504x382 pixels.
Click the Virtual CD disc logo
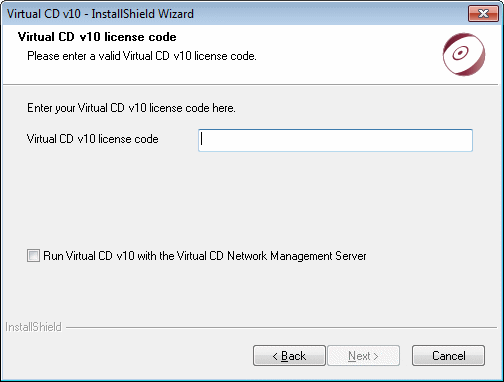(x=464, y=54)
